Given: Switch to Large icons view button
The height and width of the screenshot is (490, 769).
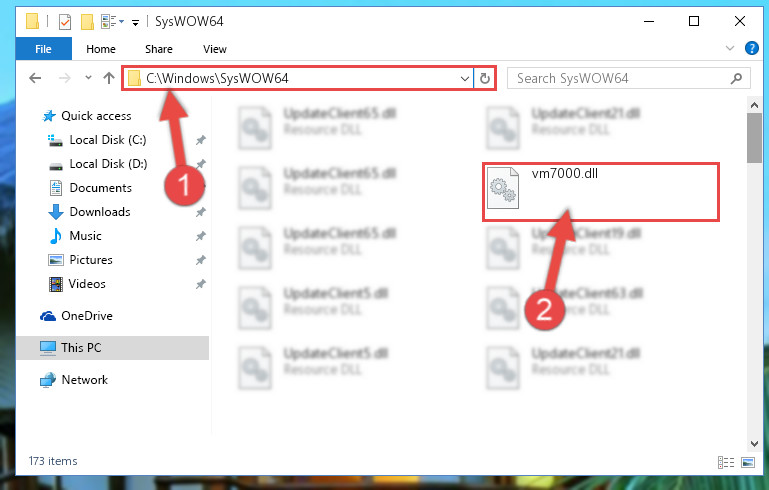Looking at the screenshot, I should (x=748, y=462).
